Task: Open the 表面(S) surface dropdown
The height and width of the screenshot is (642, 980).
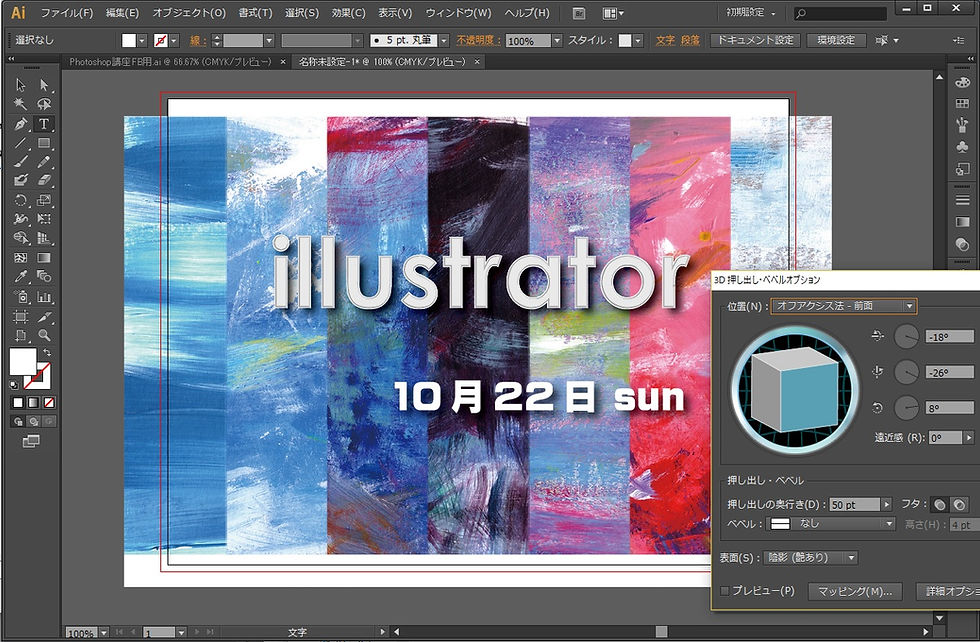Action: pyautogui.click(x=811, y=558)
